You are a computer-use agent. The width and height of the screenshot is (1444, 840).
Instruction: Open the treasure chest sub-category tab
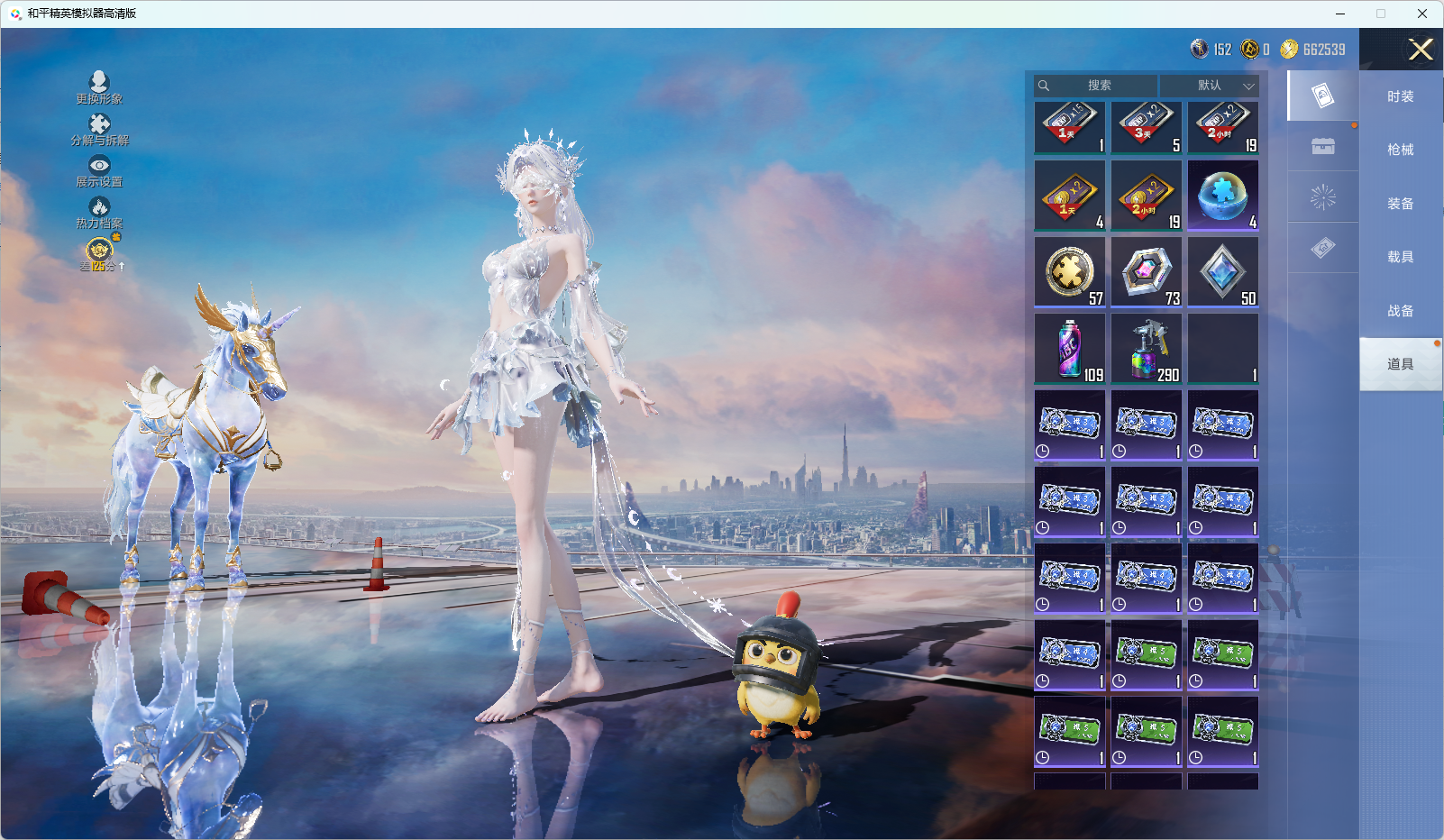tap(1322, 146)
